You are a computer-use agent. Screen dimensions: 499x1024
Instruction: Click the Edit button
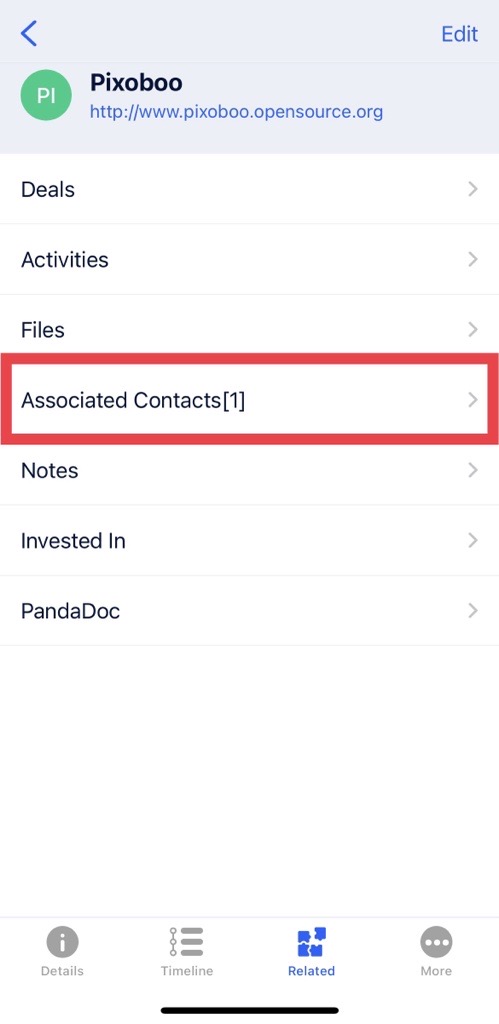[x=459, y=34]
